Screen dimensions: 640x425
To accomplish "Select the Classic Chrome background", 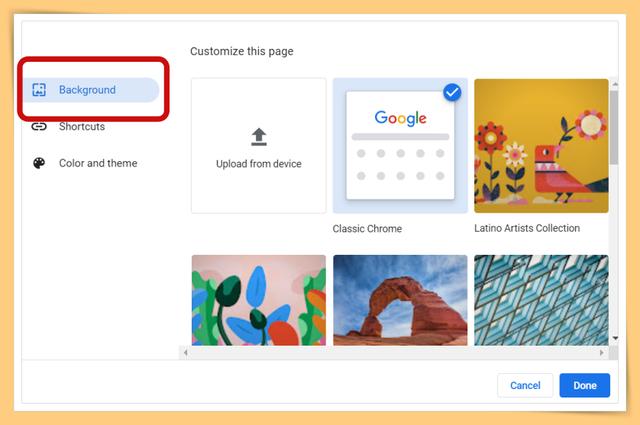I will click(400, 146).
